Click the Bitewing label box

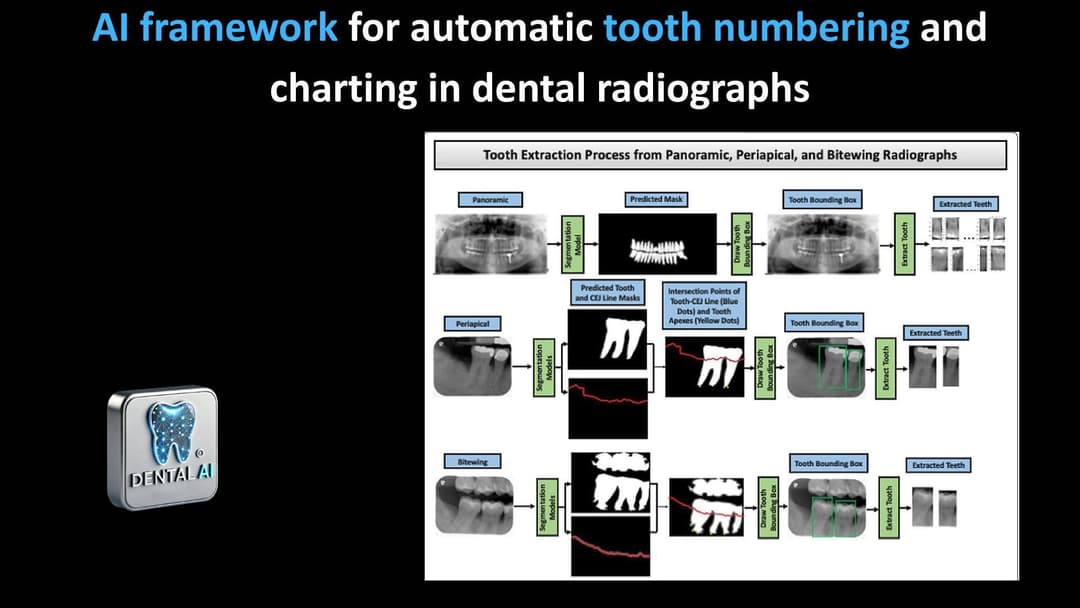click(471, 461)
